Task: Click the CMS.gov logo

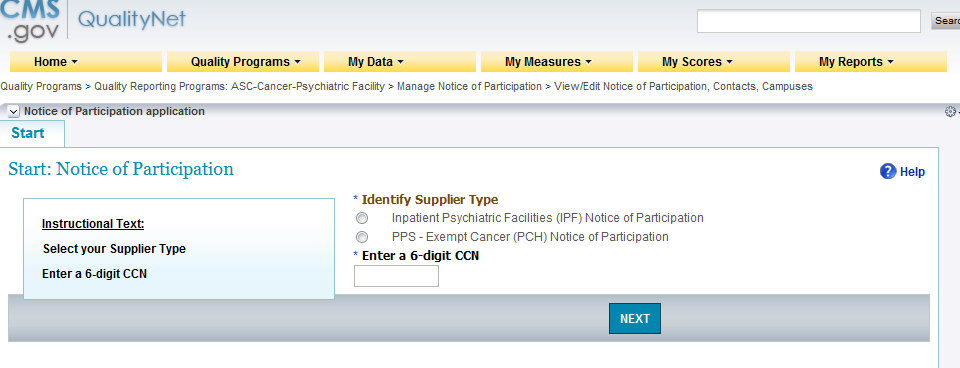Action: tap(31, 21)
